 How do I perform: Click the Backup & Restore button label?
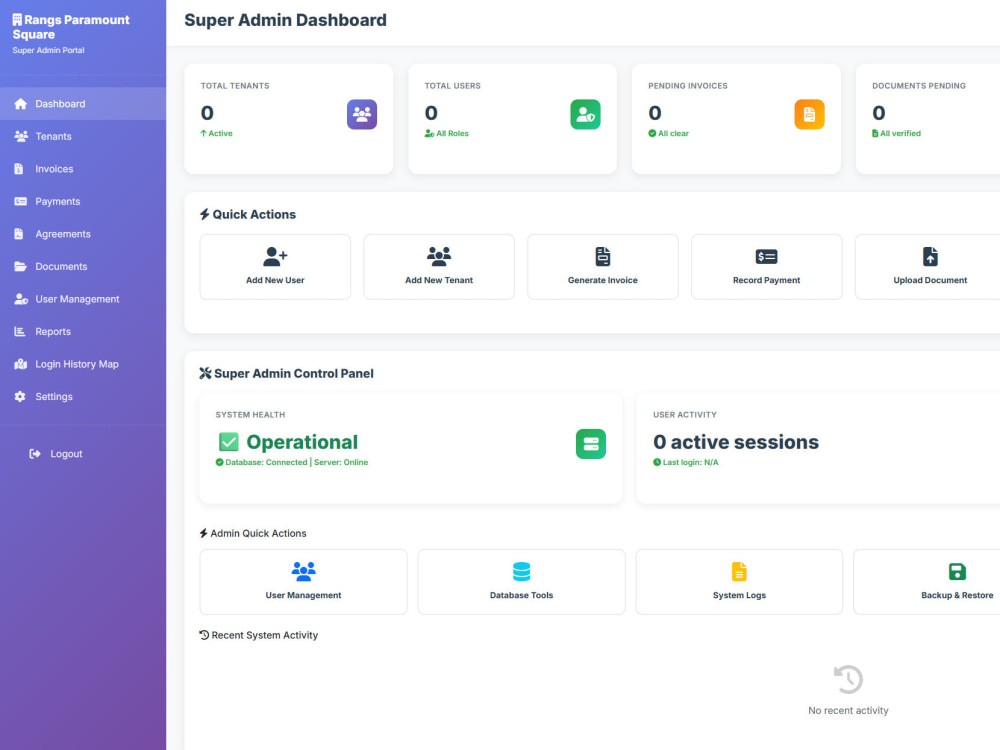pos(957,595)
